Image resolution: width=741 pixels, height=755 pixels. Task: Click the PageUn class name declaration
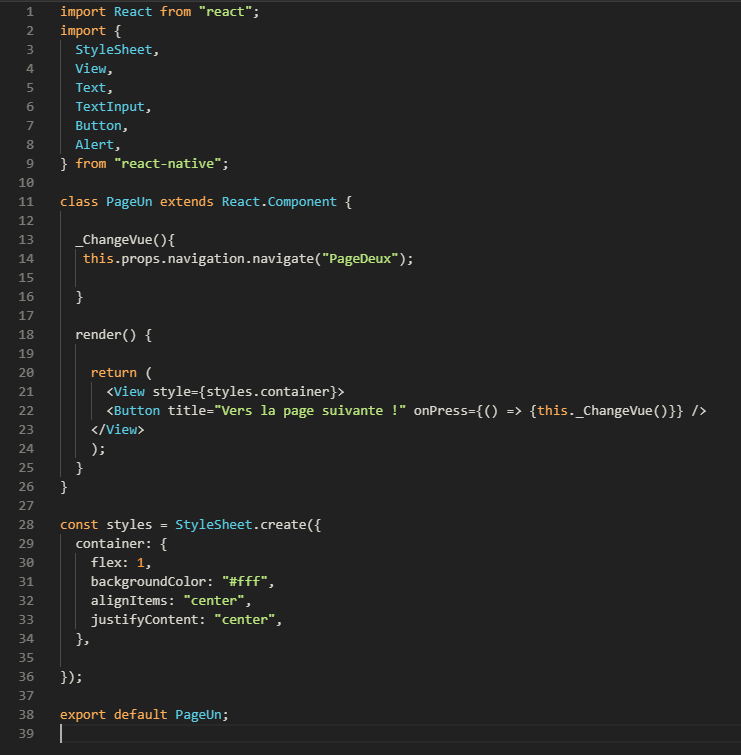coord(129,202)
